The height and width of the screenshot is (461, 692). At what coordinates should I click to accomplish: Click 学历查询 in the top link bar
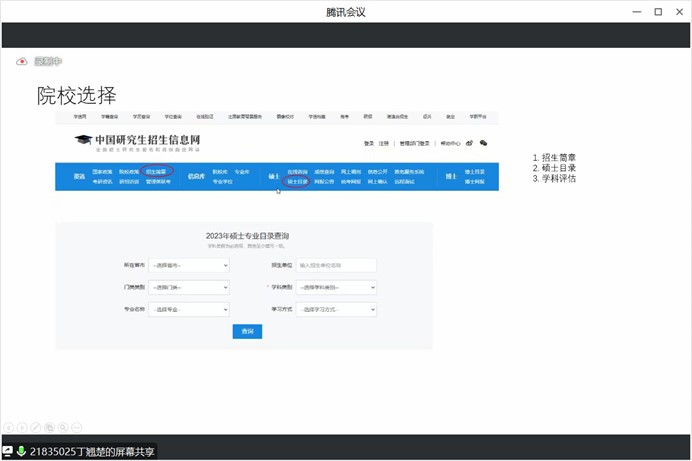click(141, 117)
